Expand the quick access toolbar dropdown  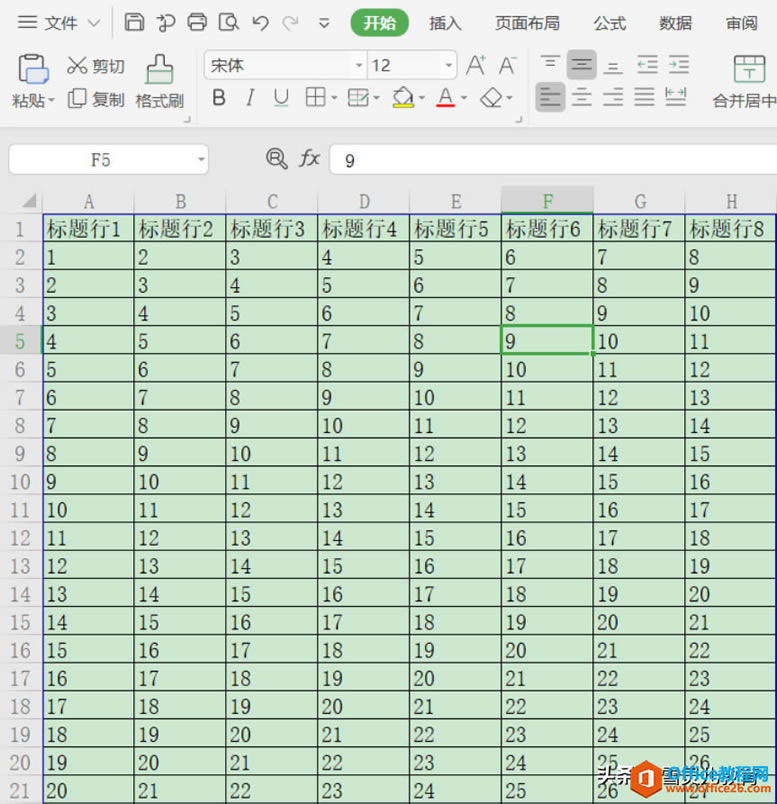point(324,23)
